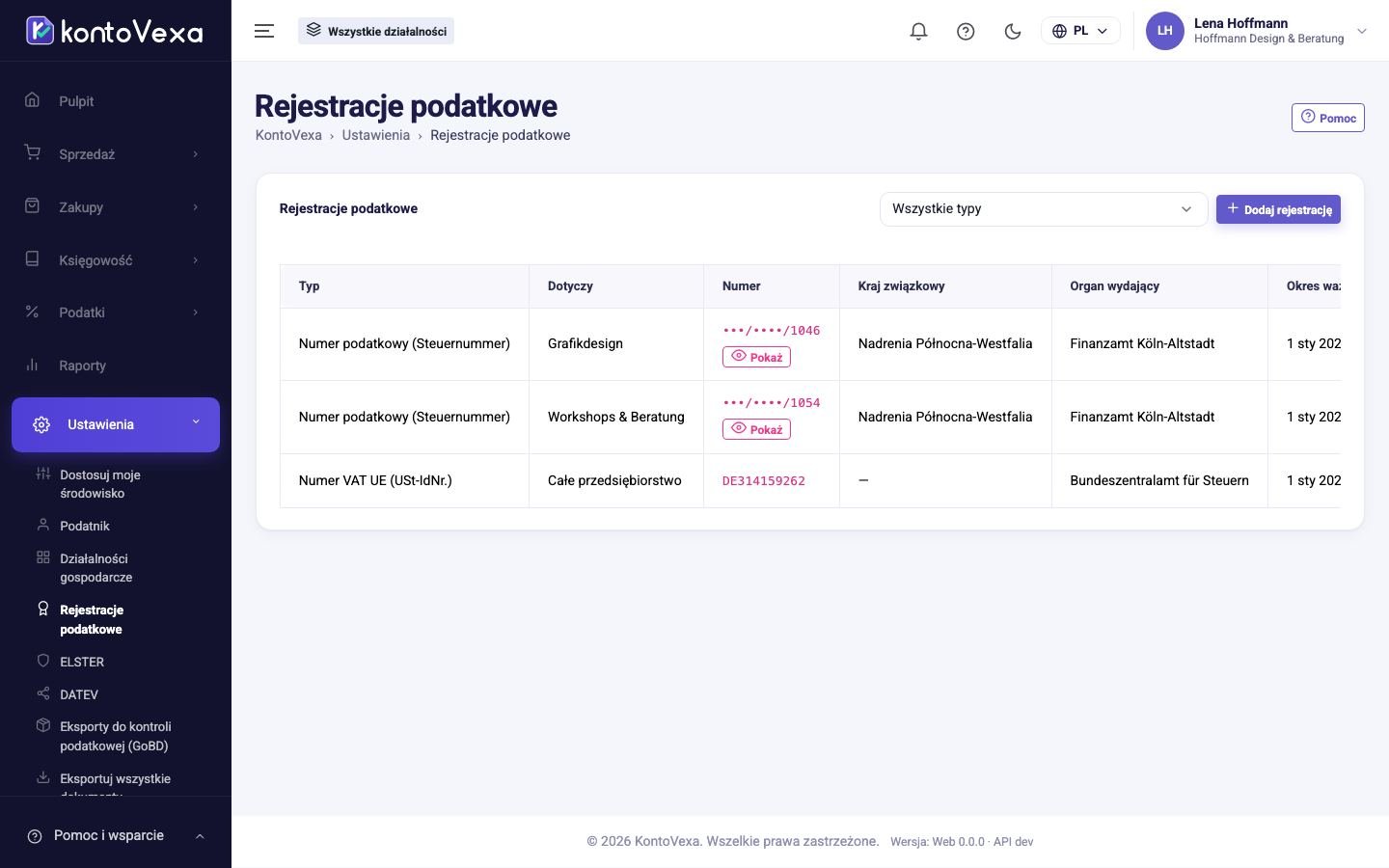The image size is (1389, 868).
Task: Open the Wszystkie typy filter dropdown
Action: pyautogui.click(x=1043, y=209)
